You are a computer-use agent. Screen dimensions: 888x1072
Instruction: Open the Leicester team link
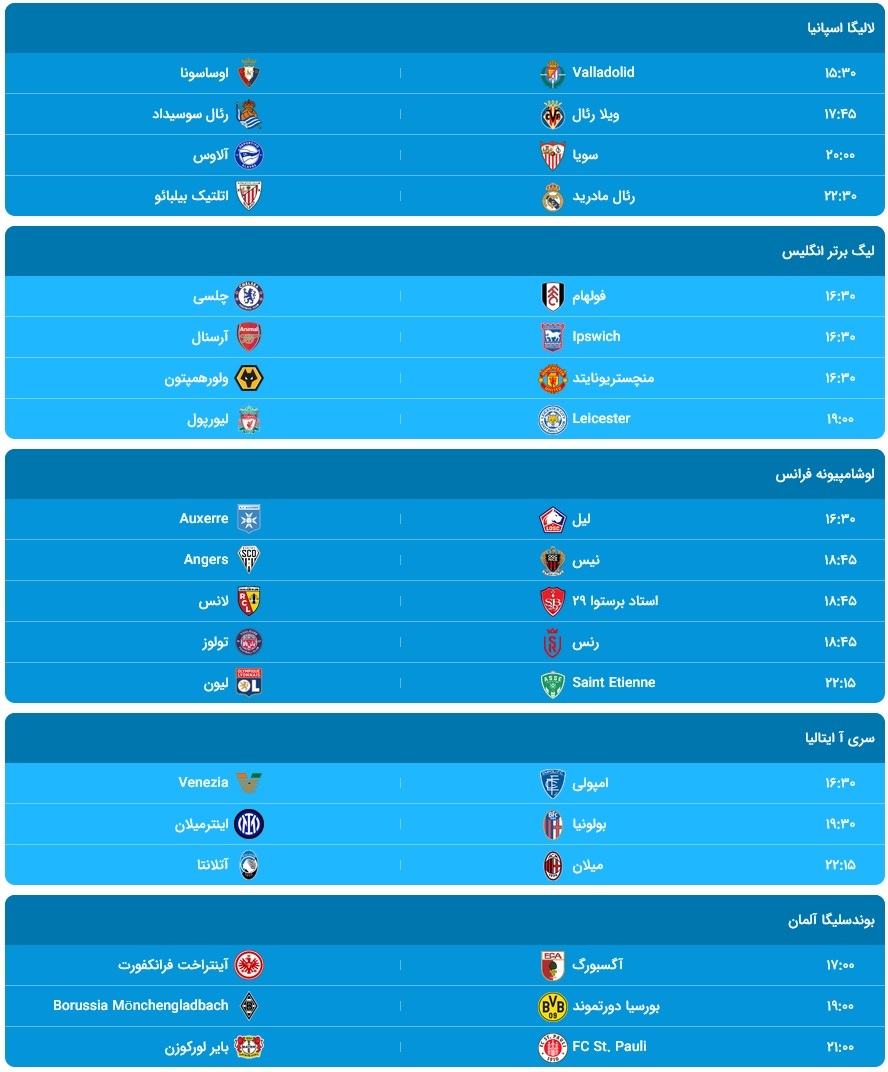(x=601, y=419)
